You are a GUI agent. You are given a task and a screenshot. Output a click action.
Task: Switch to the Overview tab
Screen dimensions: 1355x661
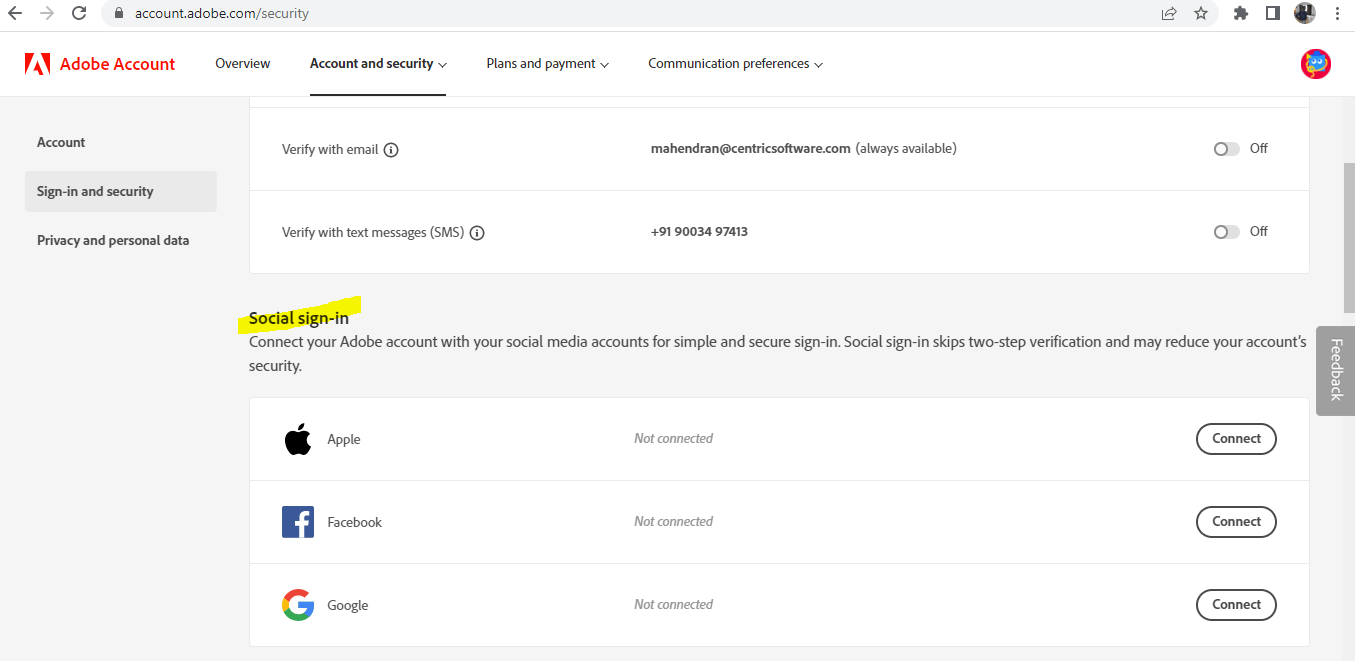(242, 63)
